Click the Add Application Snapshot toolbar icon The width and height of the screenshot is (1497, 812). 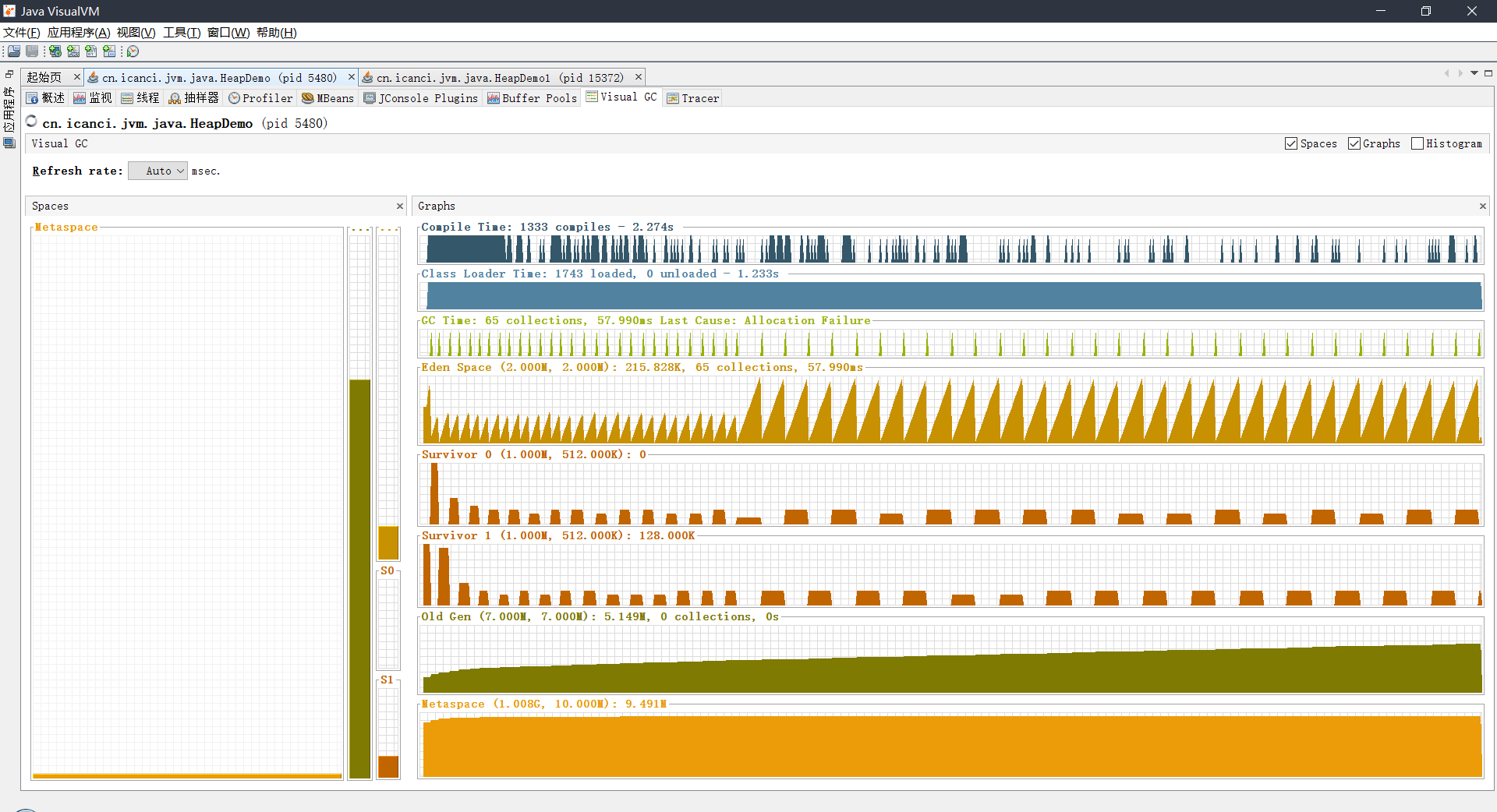109,51
